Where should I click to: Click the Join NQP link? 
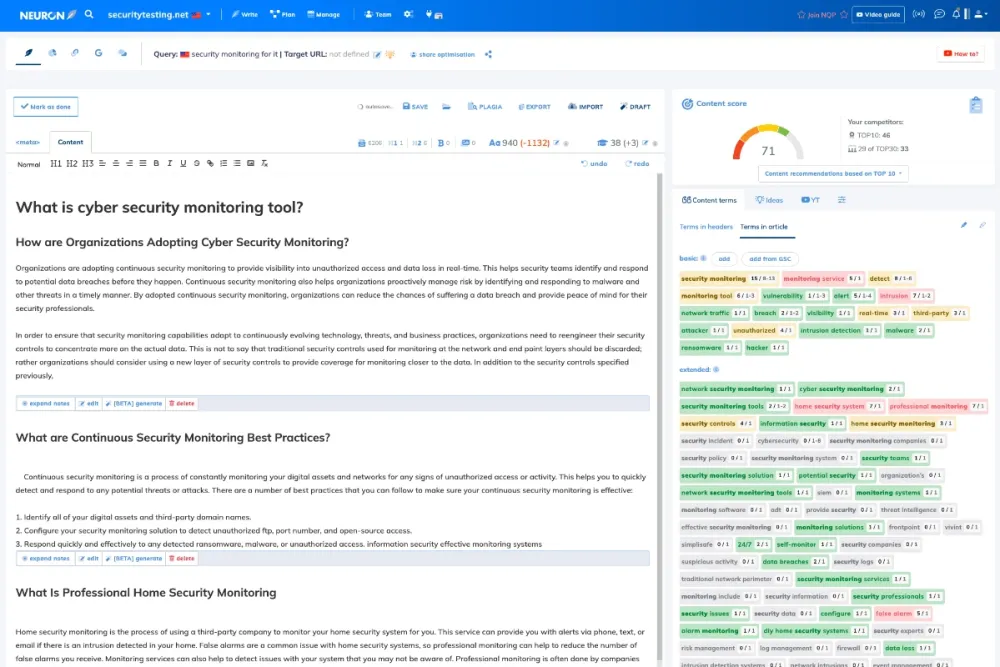(821, 15)
